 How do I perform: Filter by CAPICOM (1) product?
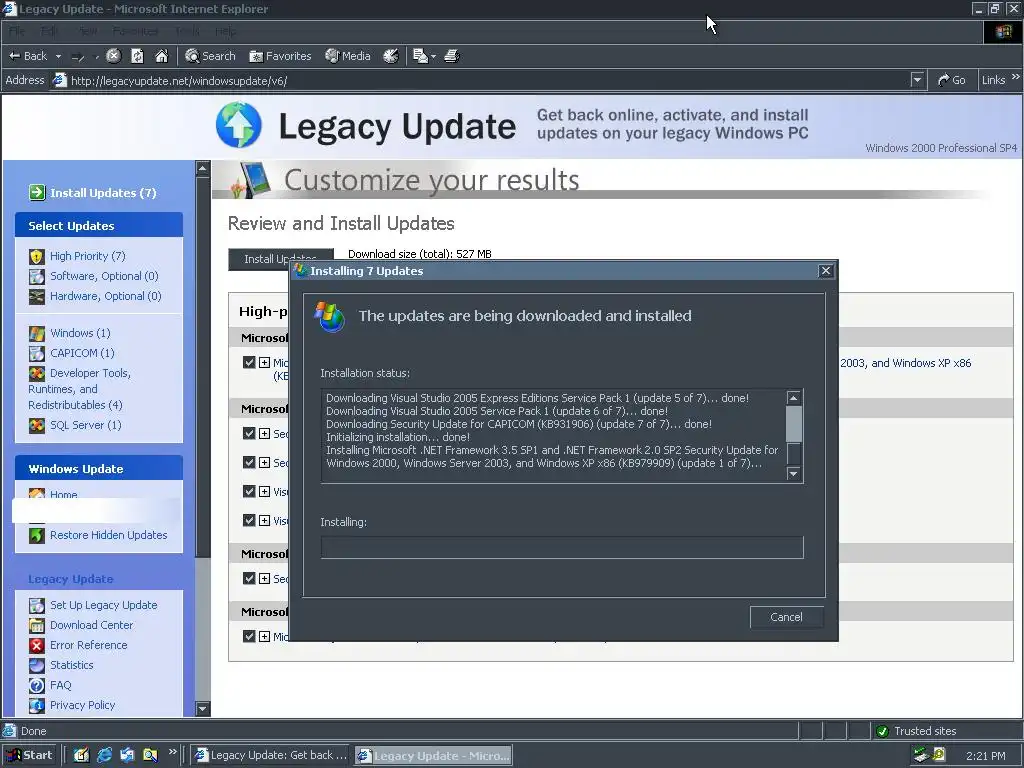(82, 353)
